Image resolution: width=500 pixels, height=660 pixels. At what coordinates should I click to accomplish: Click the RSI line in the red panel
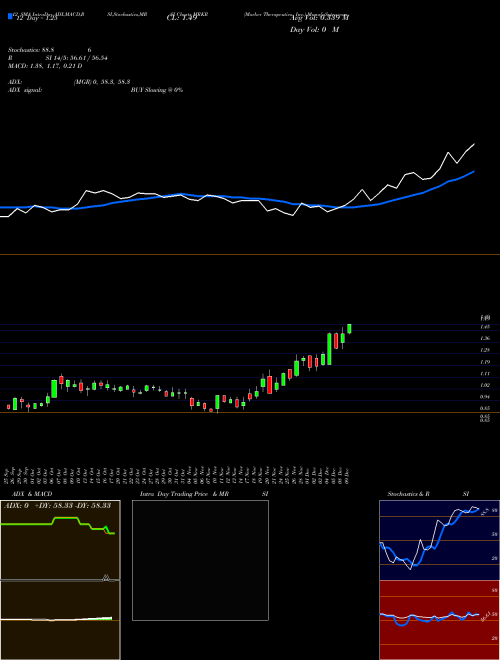pos(429,617)
